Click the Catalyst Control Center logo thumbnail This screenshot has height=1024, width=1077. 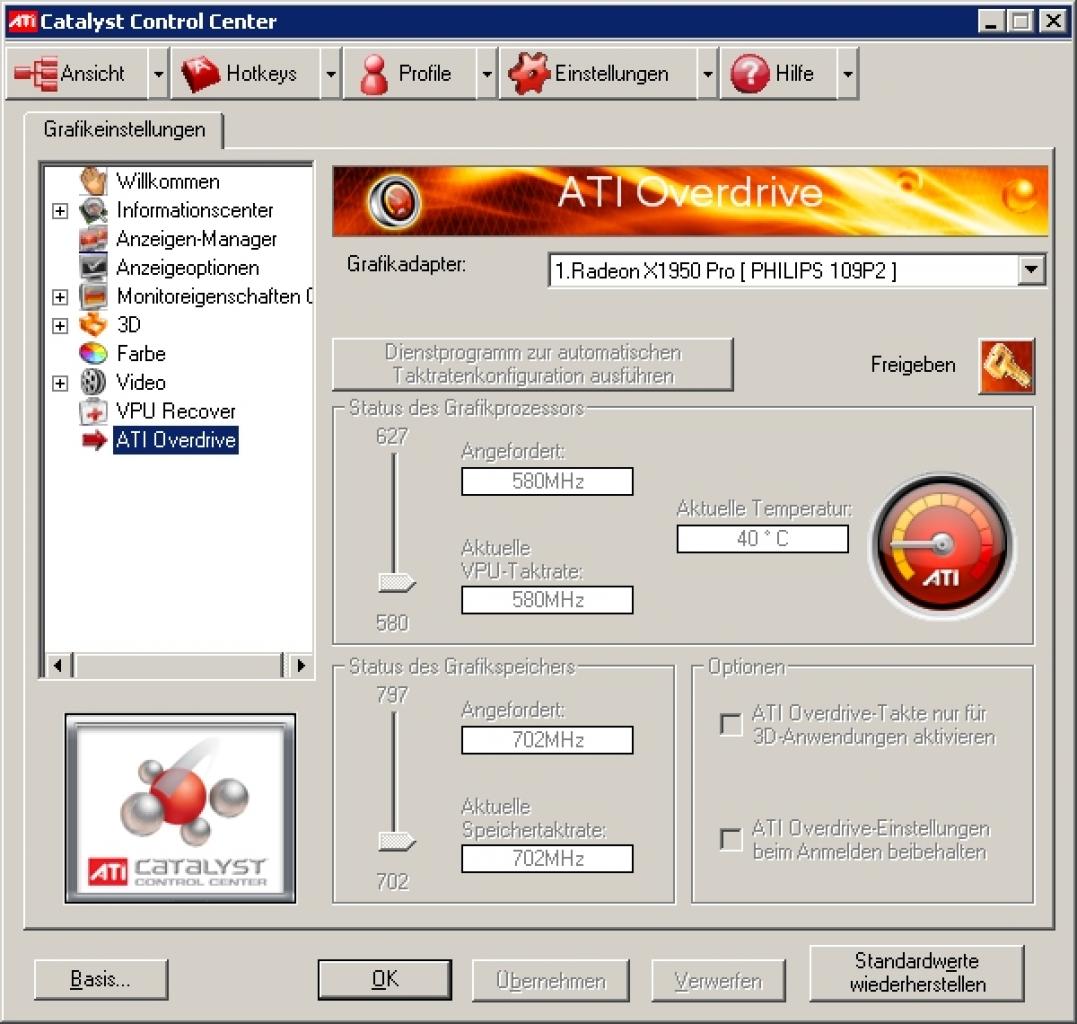(x=180, y=808)
